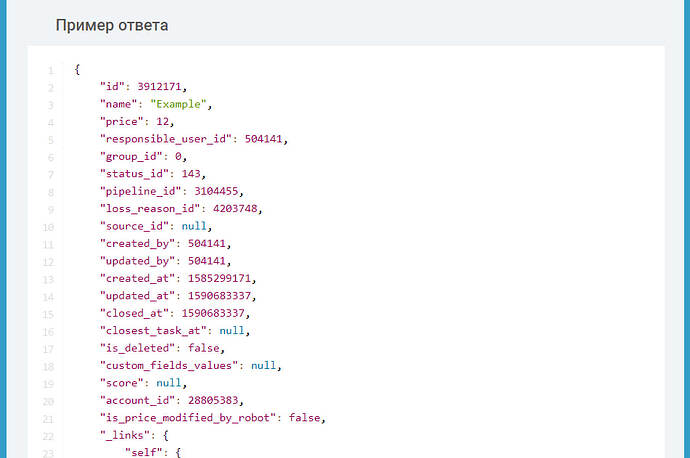Click the opening brace on line 1
Viewport: 690px width, 458px height.
(77, 70)
